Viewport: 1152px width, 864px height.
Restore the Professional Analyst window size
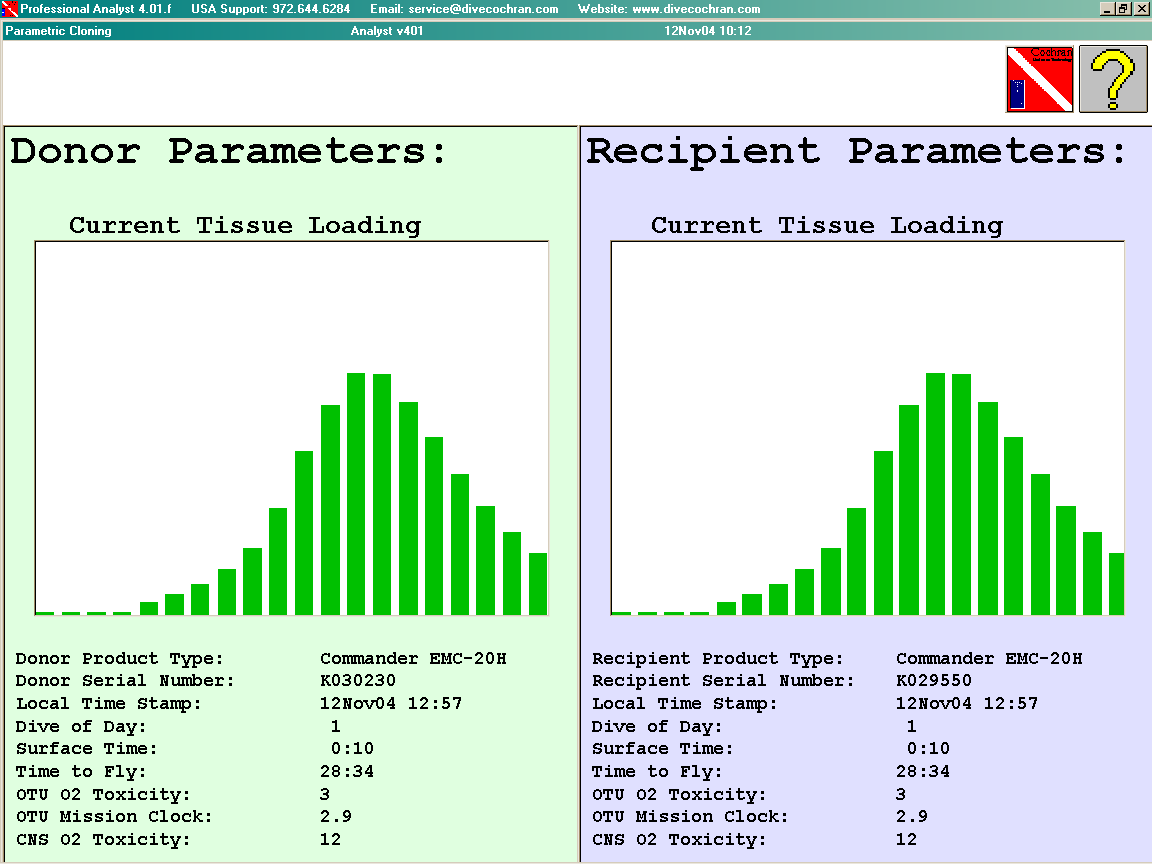1123,9
